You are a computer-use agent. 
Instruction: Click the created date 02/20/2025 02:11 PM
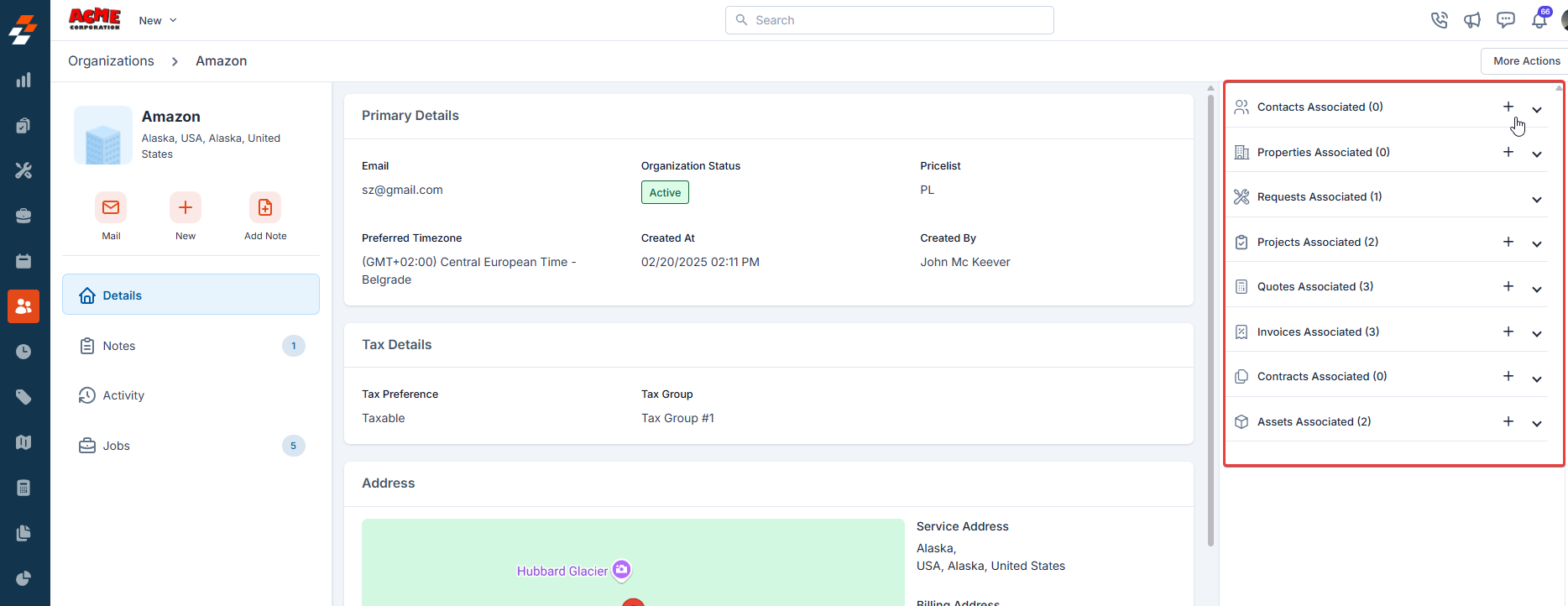click(x=700, y=263)
